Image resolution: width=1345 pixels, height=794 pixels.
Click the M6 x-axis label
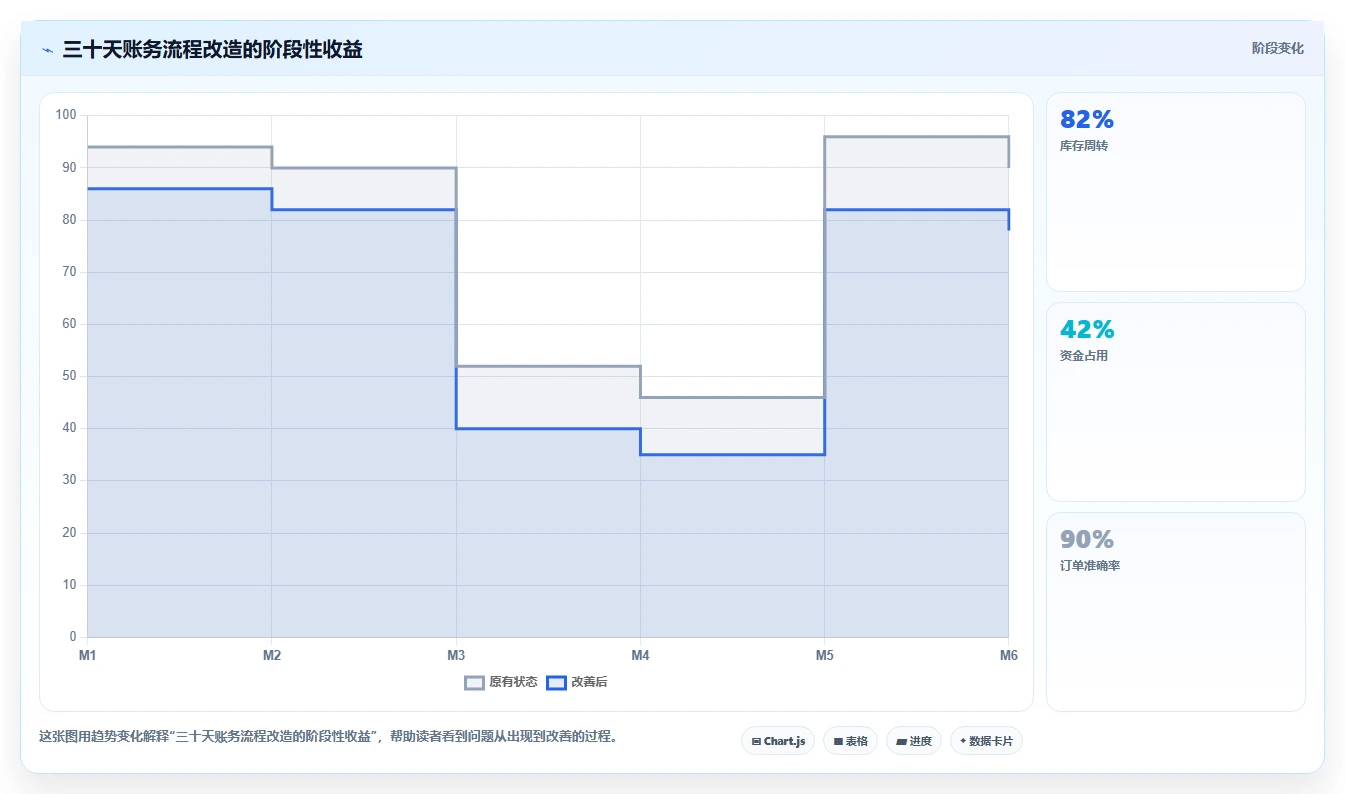pyautogui.click(x=1008, y=655)
